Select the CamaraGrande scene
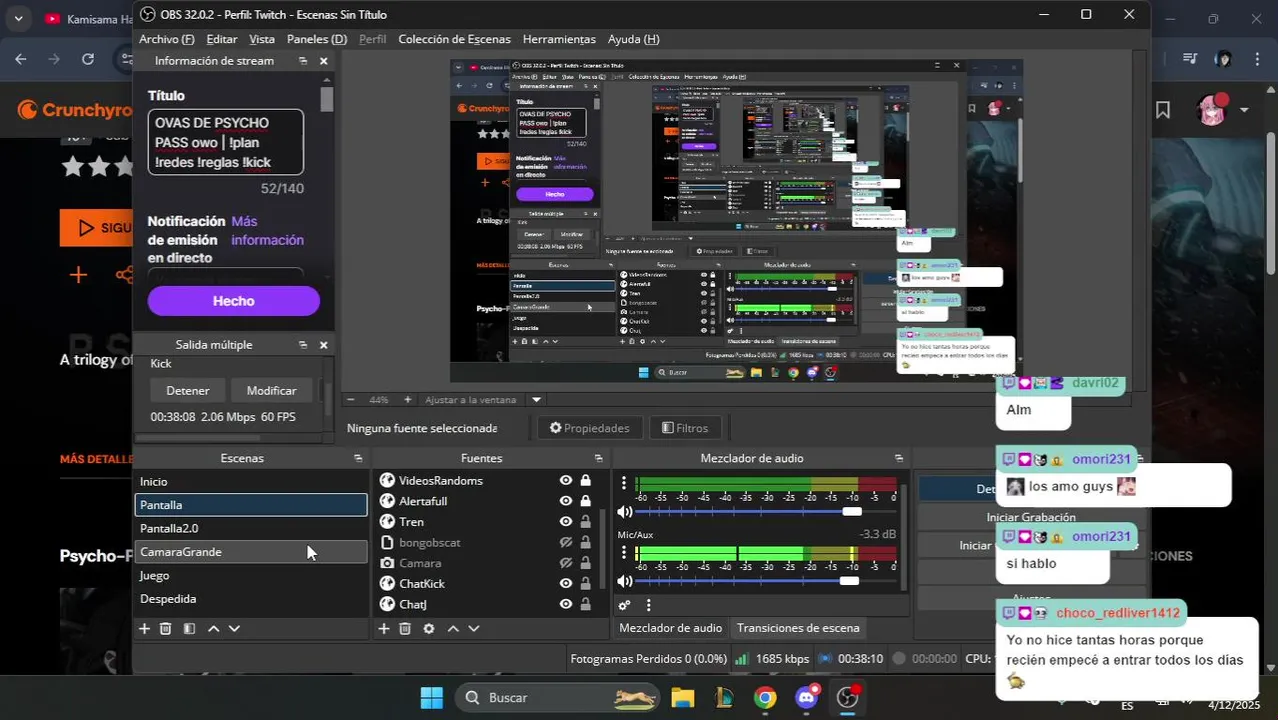 tap(251, 552)
